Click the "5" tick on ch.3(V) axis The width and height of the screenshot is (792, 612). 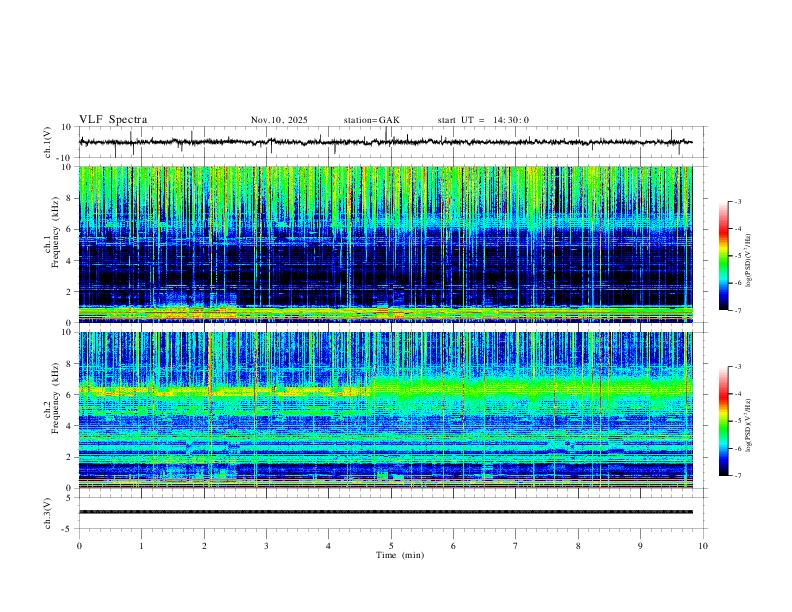(69, 498)
